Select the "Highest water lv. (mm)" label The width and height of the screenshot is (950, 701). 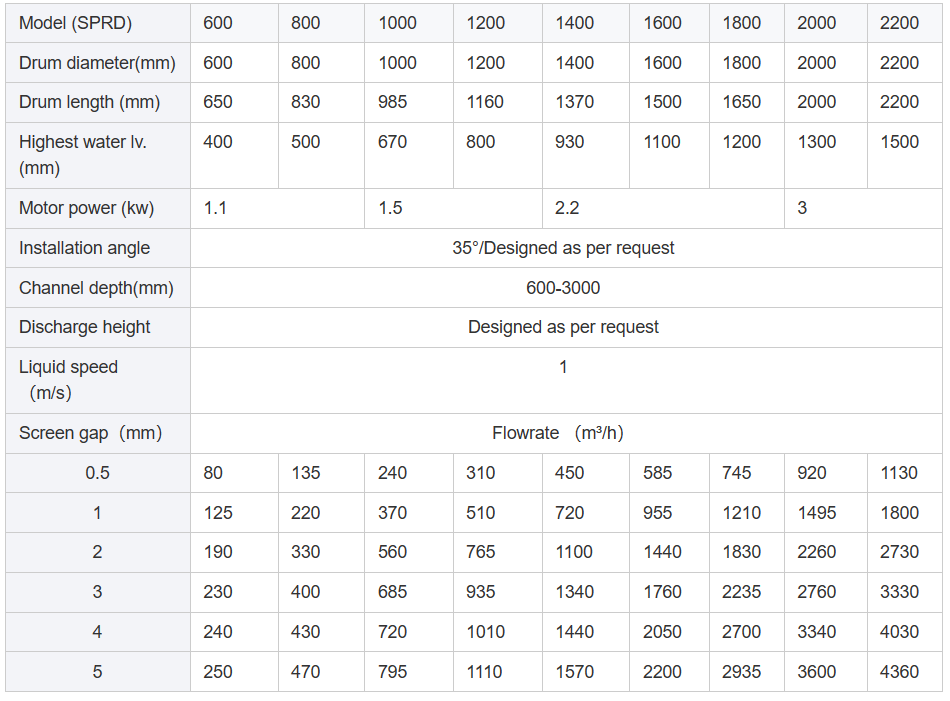pos(83,155)
